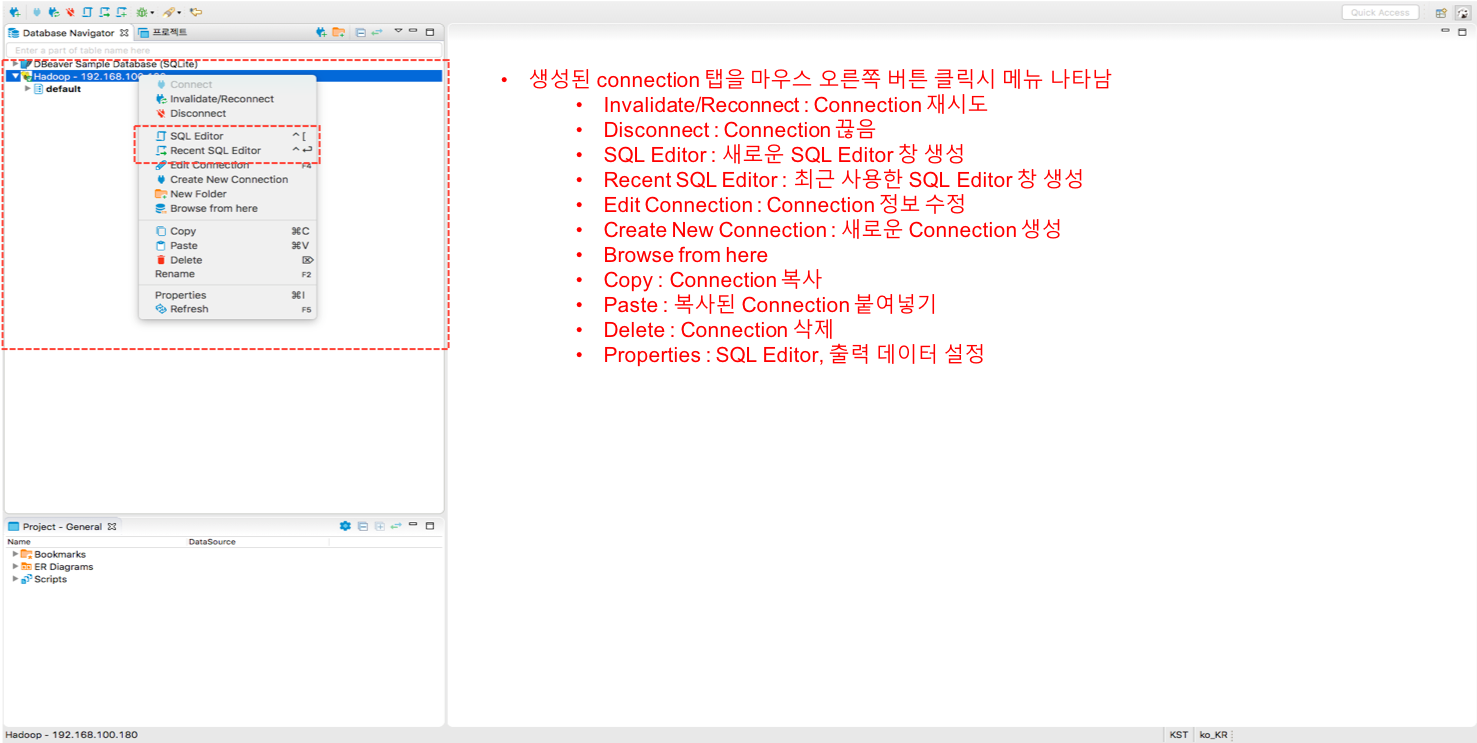Viewport: 1477px width, 743px height.
Task: Switch to Database Navigator tab
Action: (68, 33)
